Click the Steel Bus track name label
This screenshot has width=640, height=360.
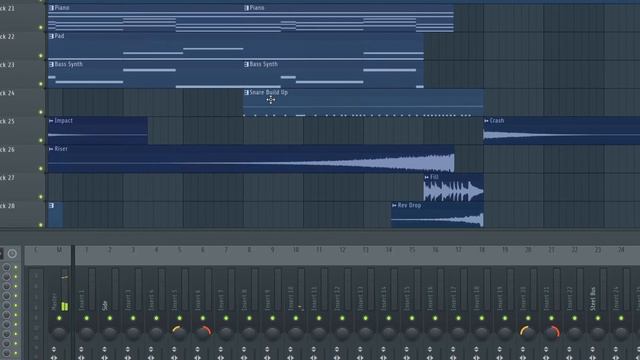pos(593,298)
